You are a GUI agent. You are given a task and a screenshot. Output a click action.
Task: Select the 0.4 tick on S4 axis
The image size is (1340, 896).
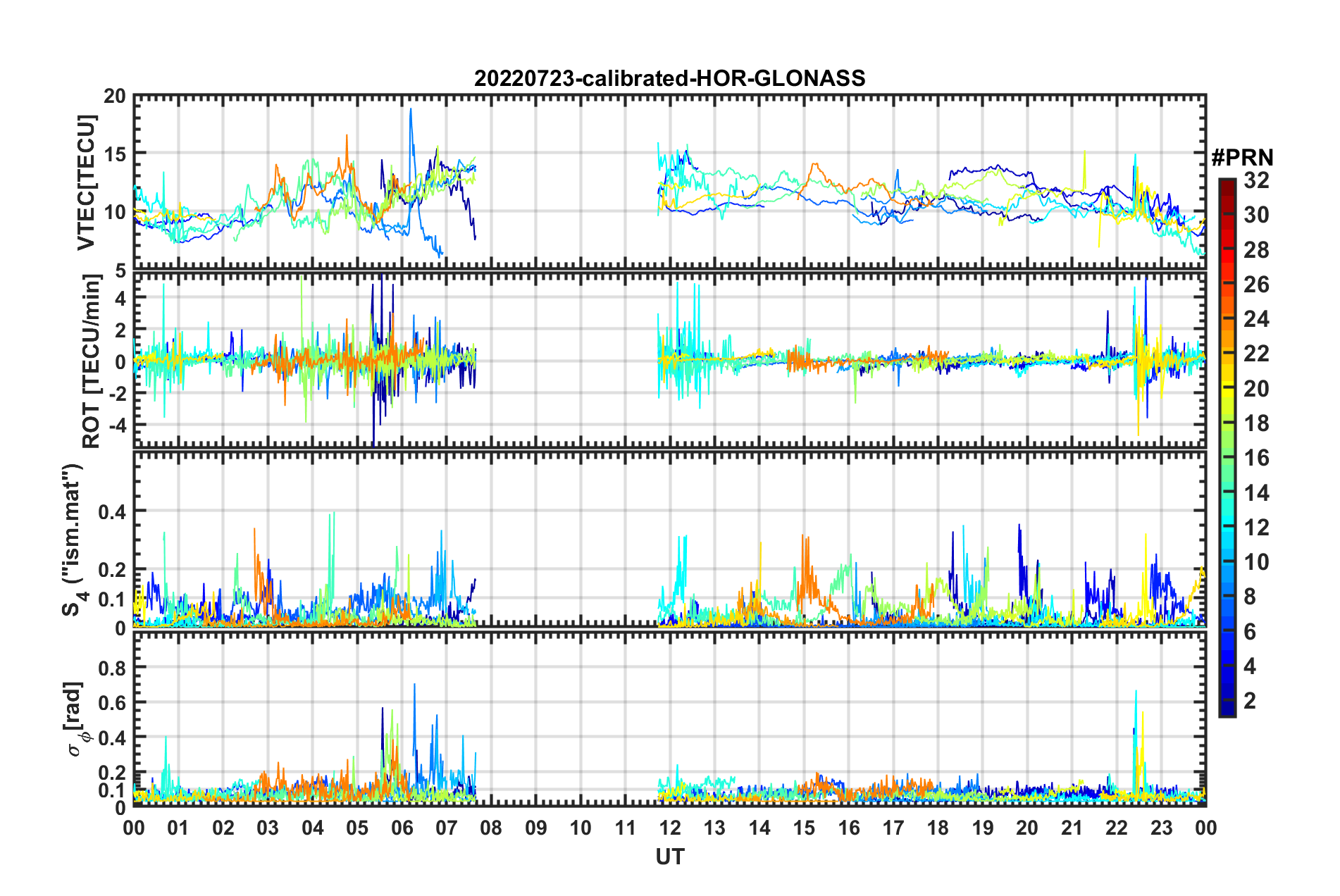(113, 511)
